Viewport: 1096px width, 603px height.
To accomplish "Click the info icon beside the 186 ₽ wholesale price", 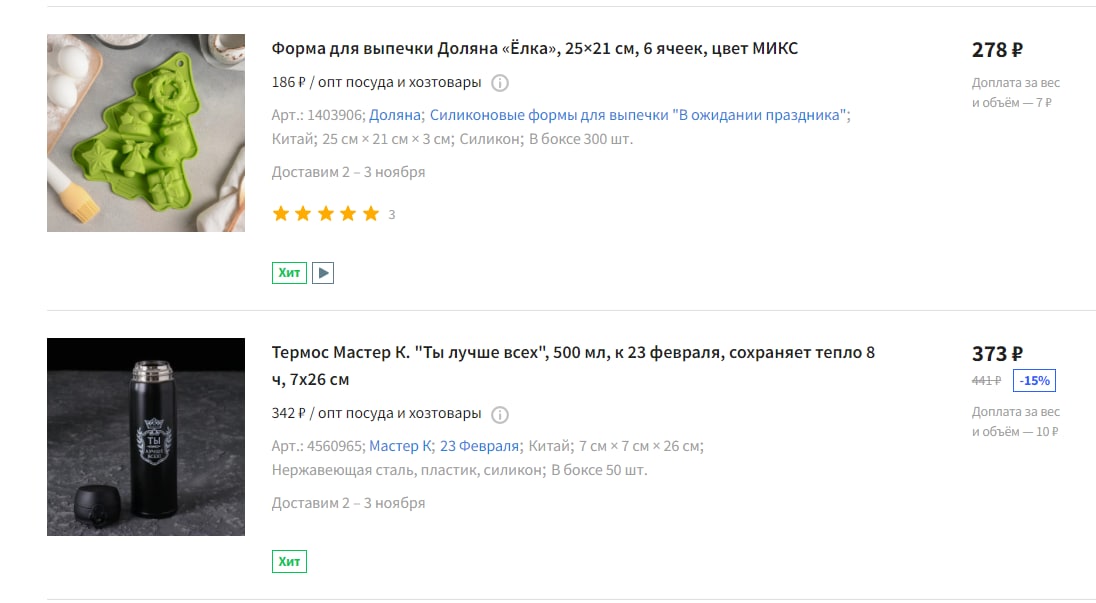I will (x=500, y=83).
